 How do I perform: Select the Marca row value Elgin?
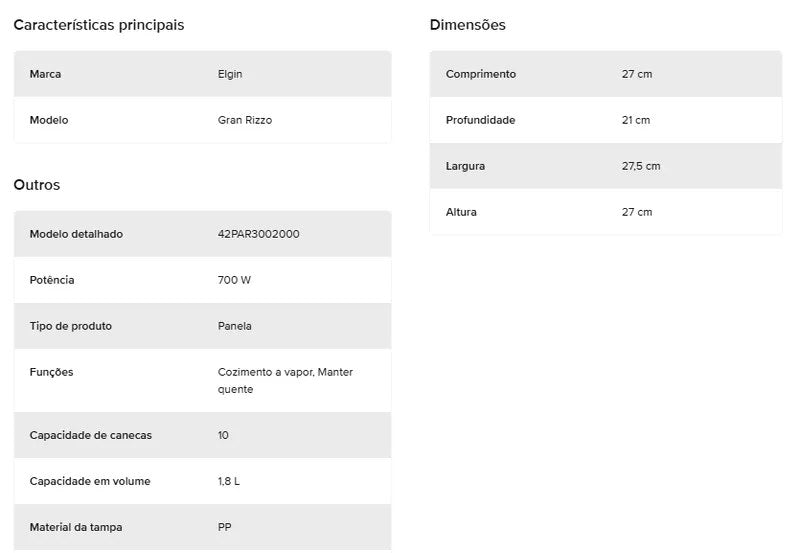coord(230,74)
